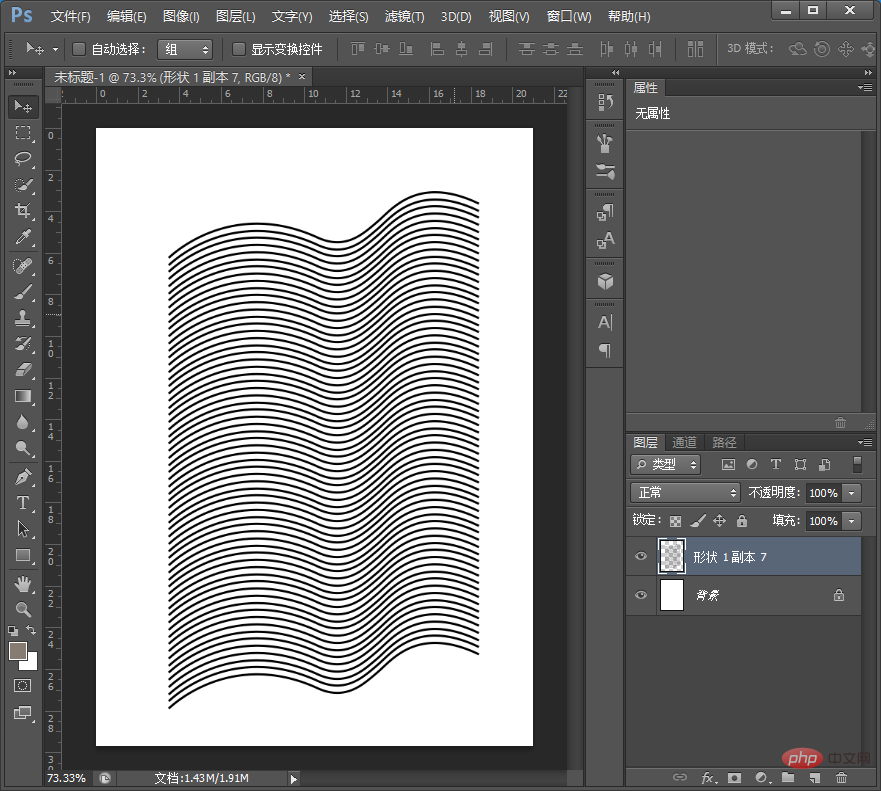Select the Brush tool
The height and width of the screenshot is (791, 881).
23,292
